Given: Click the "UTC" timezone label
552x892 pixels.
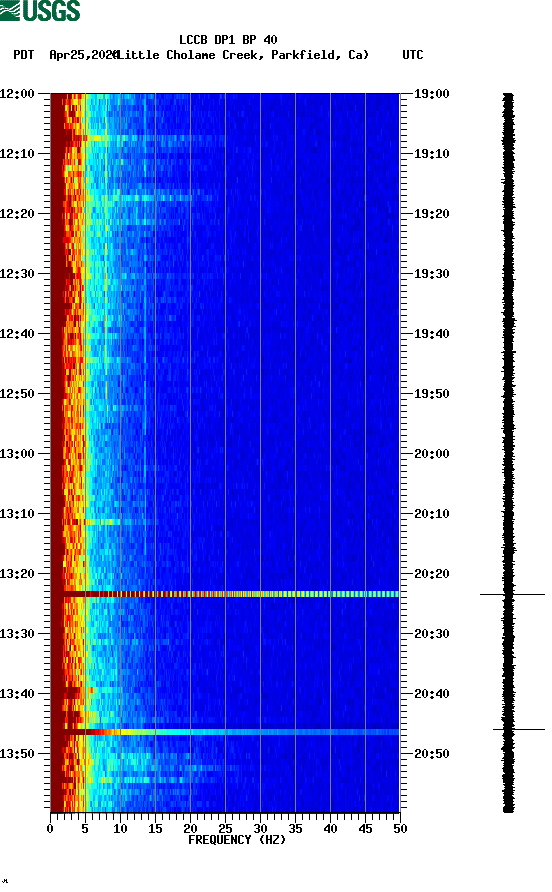Looking at the screenshot, I should pos(413,55).
